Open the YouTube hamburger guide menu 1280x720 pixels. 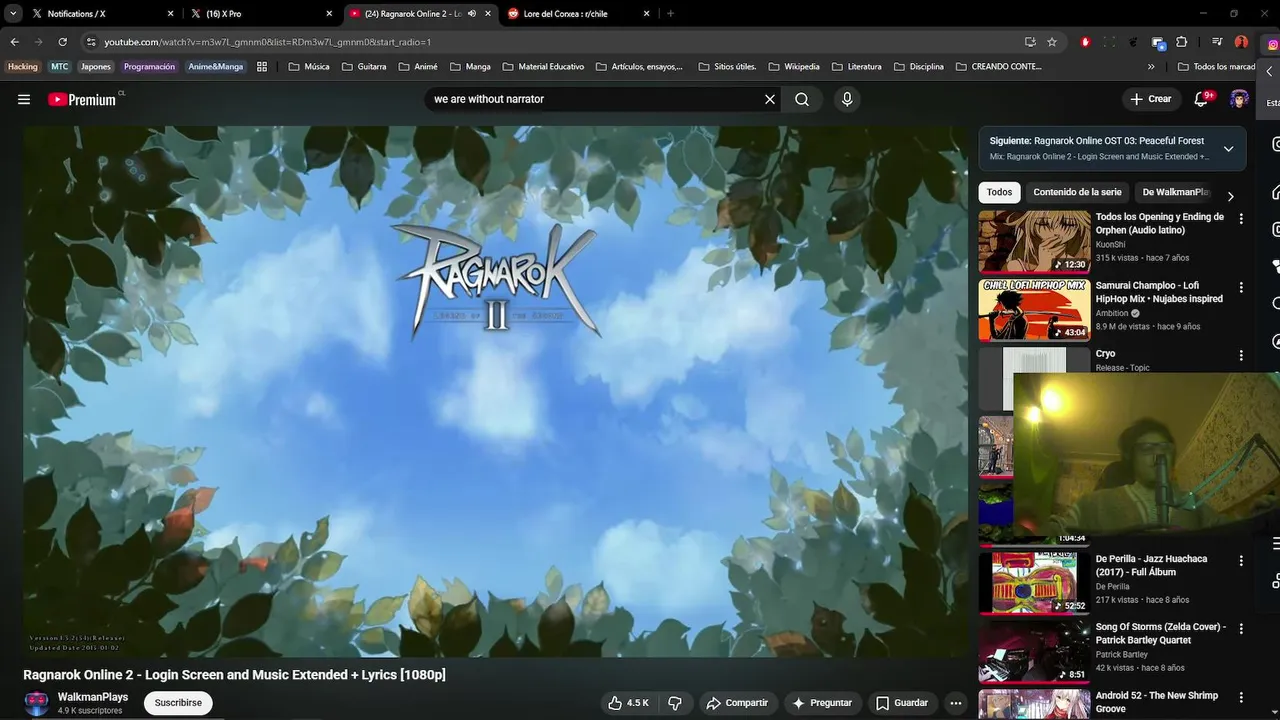pyautogui.click(x=24, y=99)
